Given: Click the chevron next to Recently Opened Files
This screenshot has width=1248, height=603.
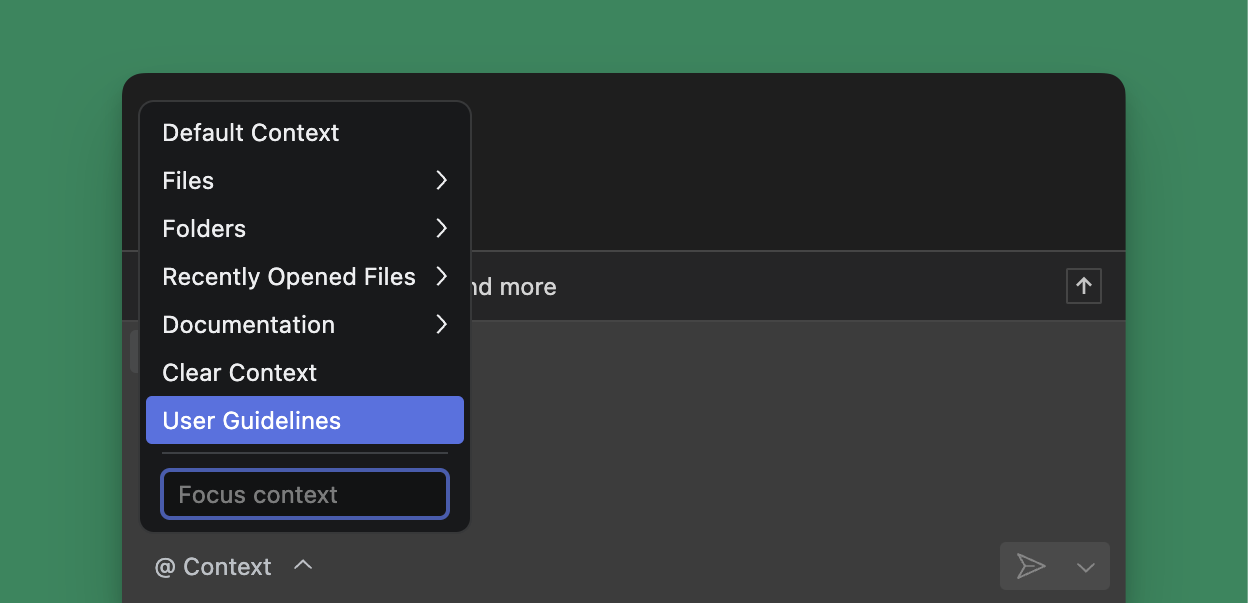Looking at the screenshot, I should 441,276.
